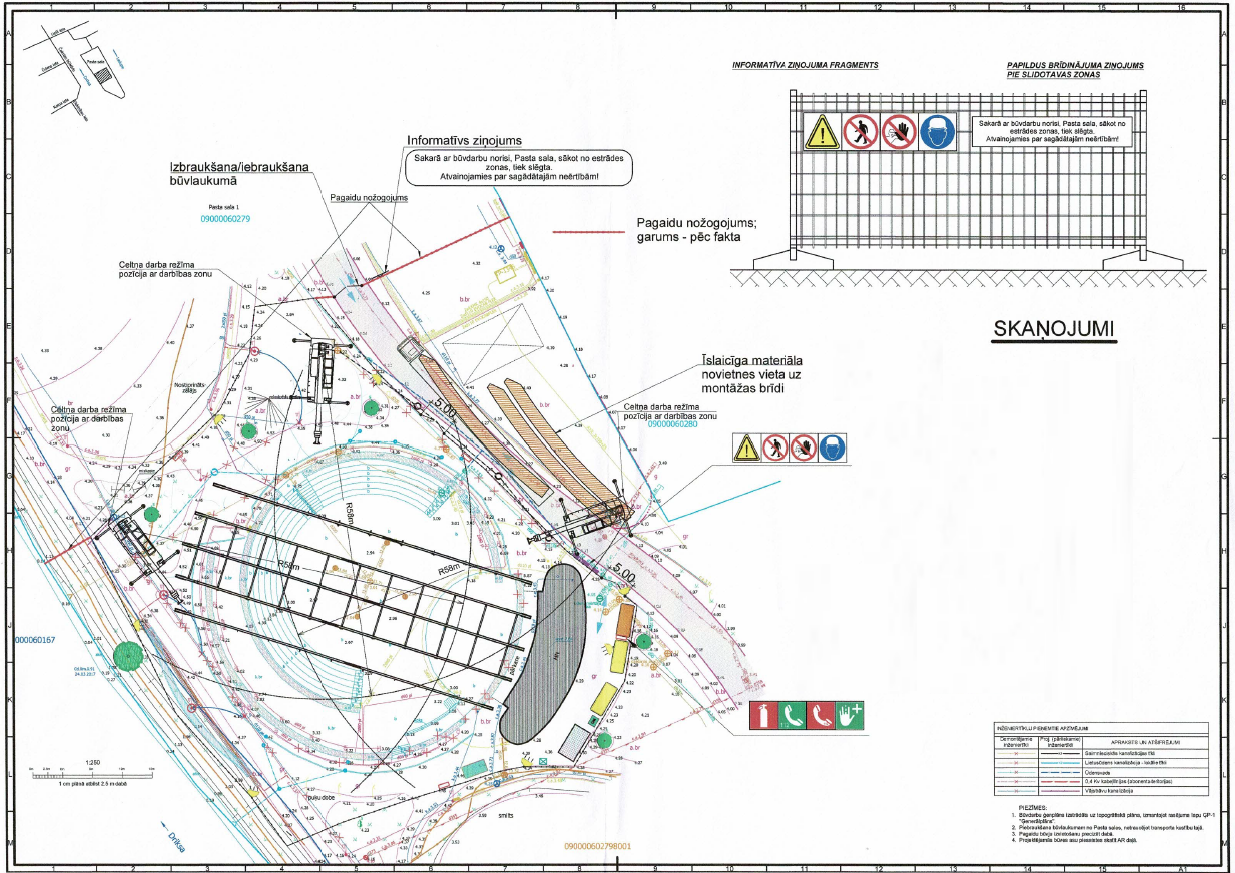The width and height of the screenshot is (1235, 873).
Task: Select the green first aid hand icon
Action: coord(849,715)
